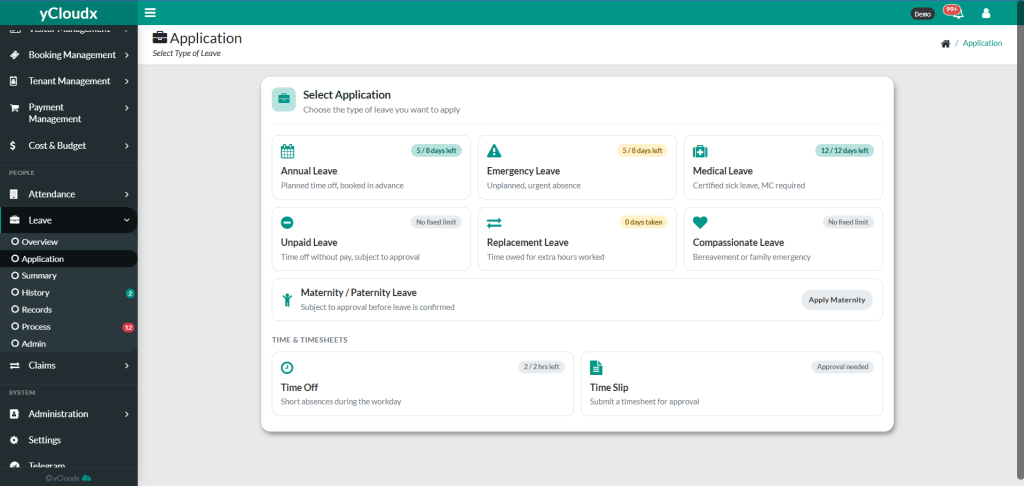Click the Replacement Leave exchange arrows icon
The width and height of the screenshot is (1024, 486).
click(494, 223)
